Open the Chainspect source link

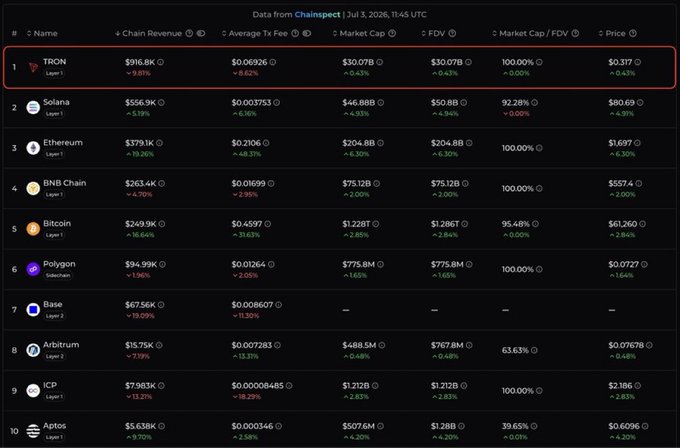pos(317,14)
